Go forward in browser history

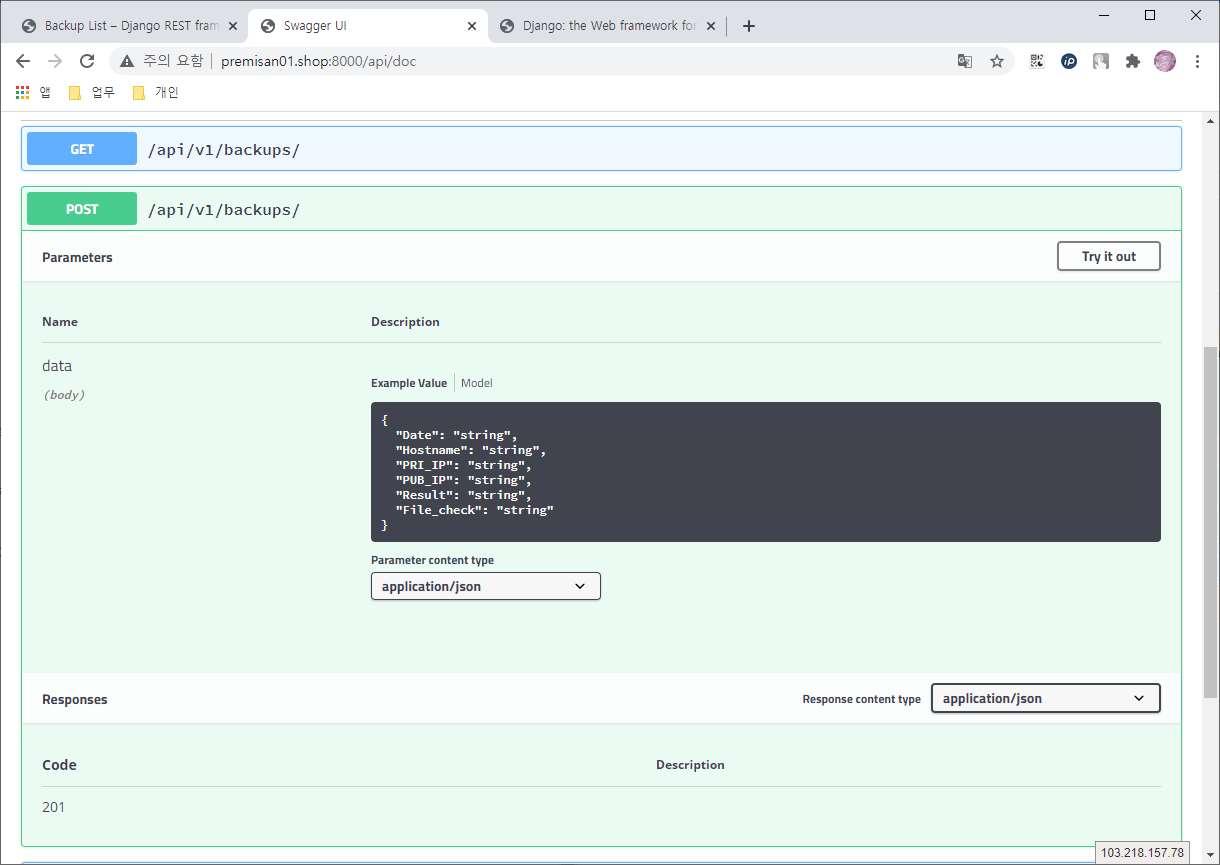[55, 61]
